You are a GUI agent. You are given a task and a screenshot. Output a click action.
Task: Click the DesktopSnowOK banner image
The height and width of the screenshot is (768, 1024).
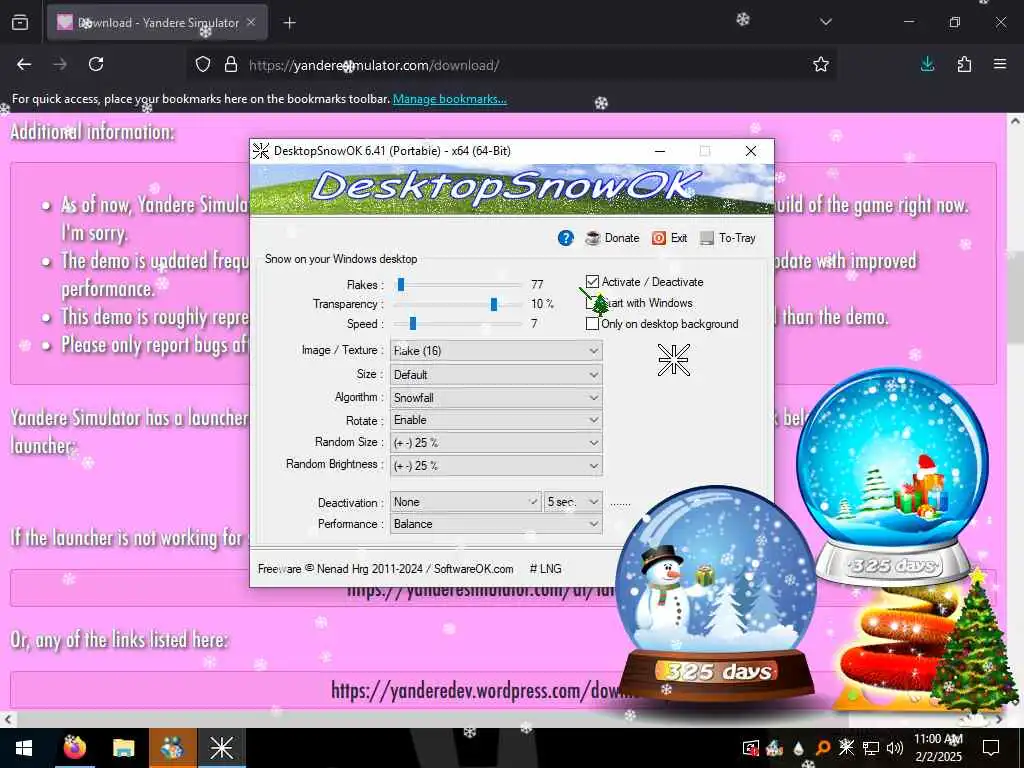point(512,189)
